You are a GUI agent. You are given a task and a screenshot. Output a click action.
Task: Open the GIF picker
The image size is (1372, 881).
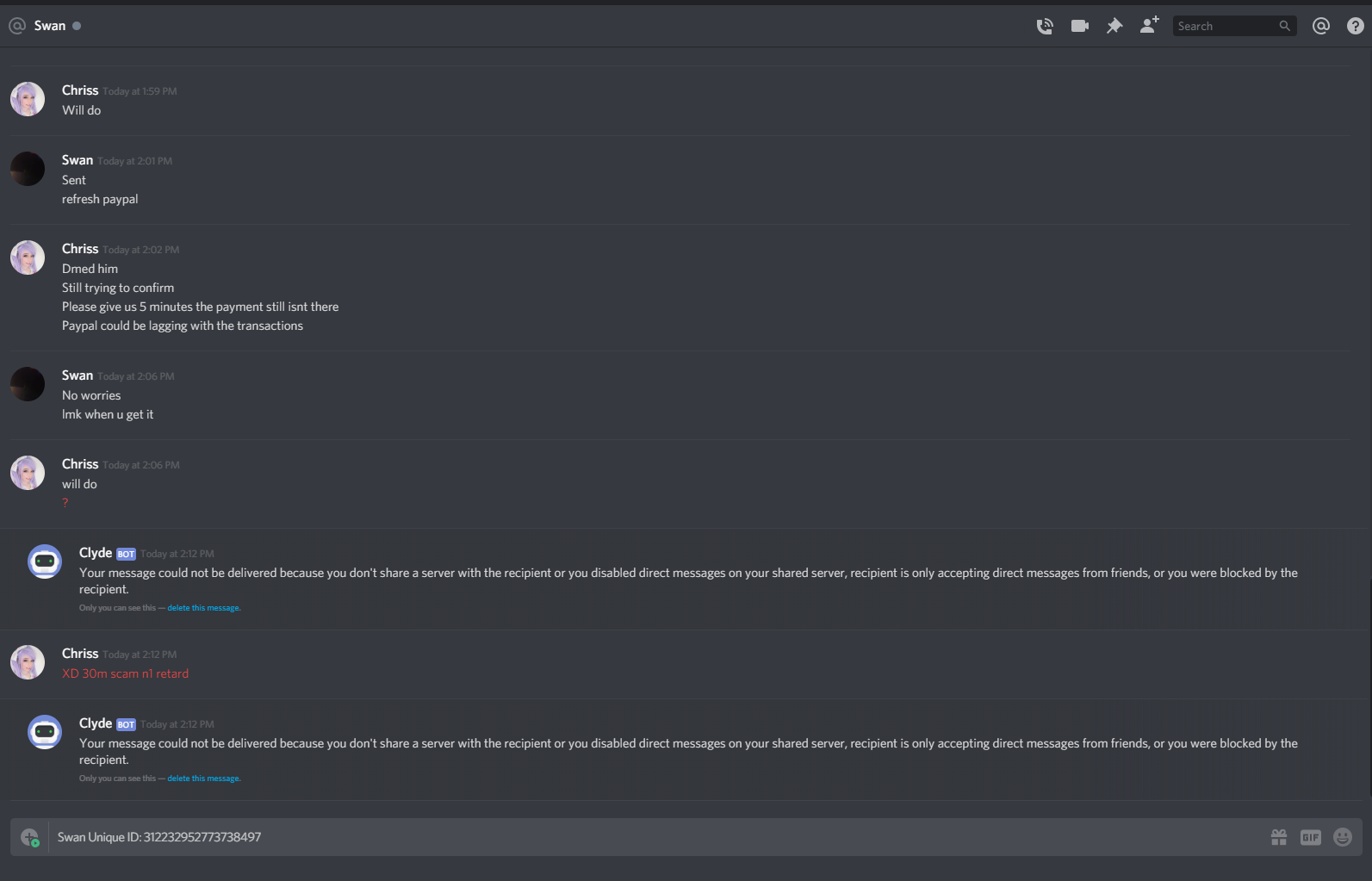point(1311,837)
